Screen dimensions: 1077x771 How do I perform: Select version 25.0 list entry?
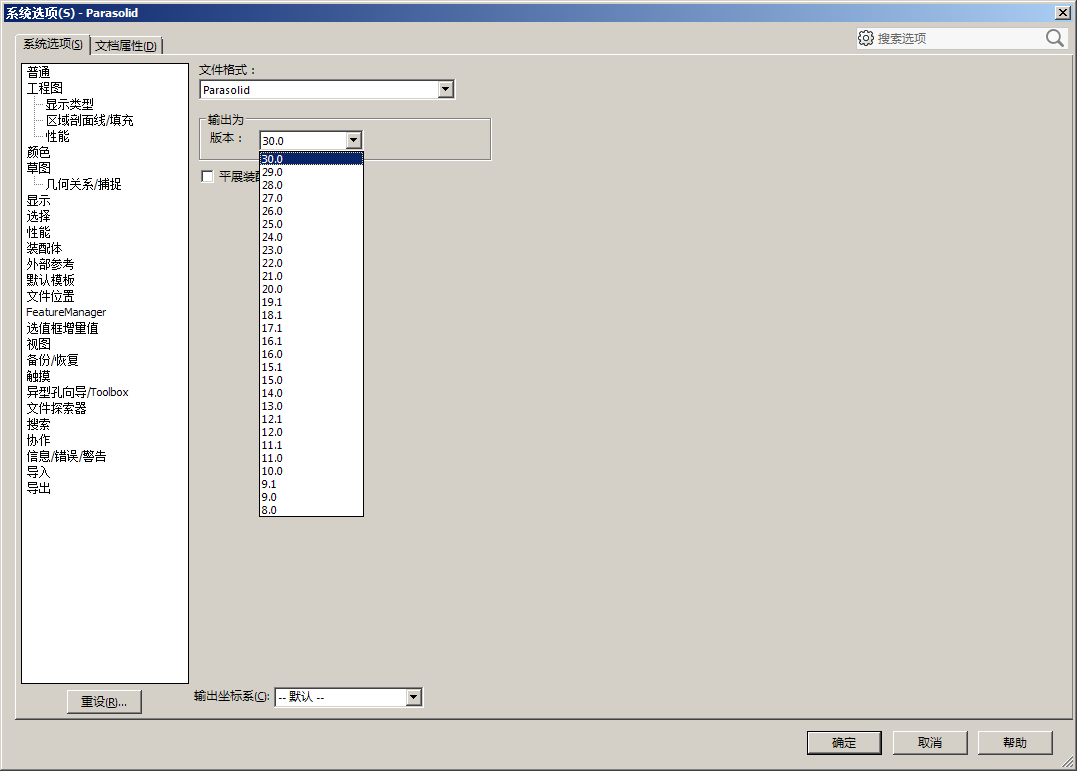[x=311, y=224]
